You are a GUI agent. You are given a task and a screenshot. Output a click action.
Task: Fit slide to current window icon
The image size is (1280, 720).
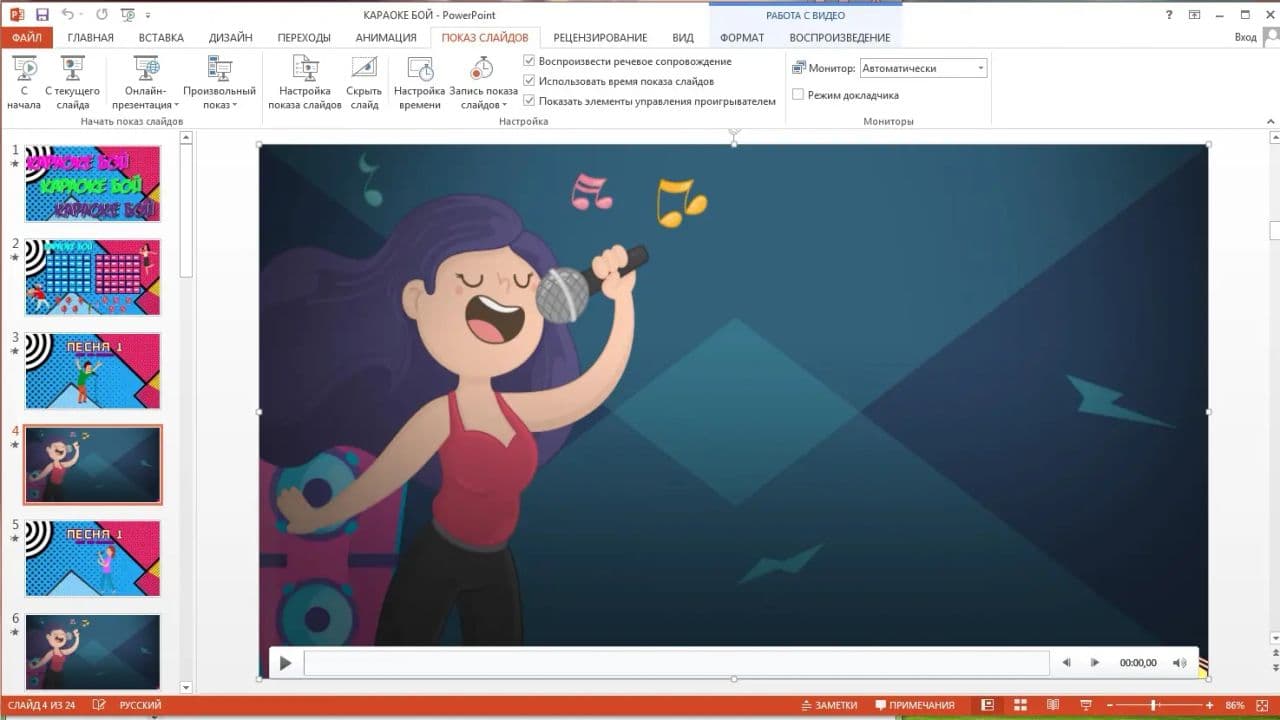tap(1262, 705)
